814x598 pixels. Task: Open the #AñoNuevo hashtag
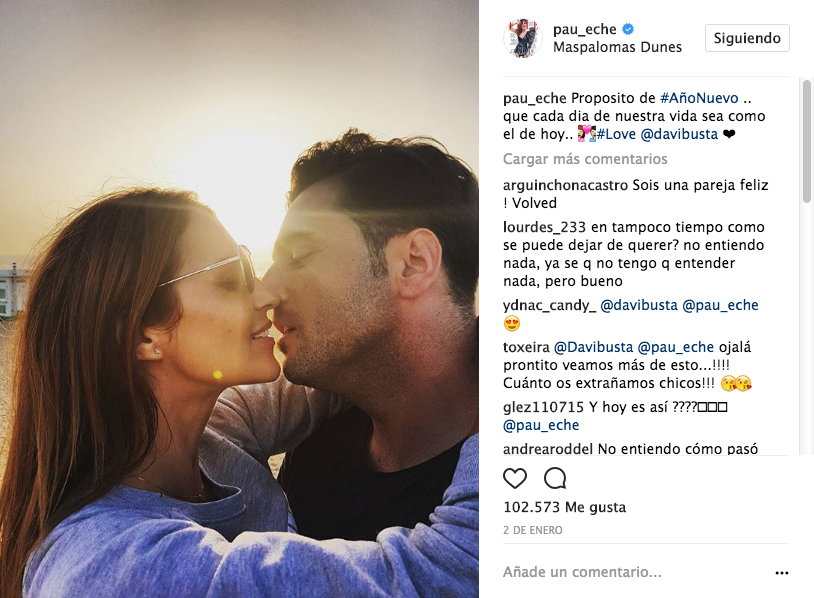click(699, 98)
